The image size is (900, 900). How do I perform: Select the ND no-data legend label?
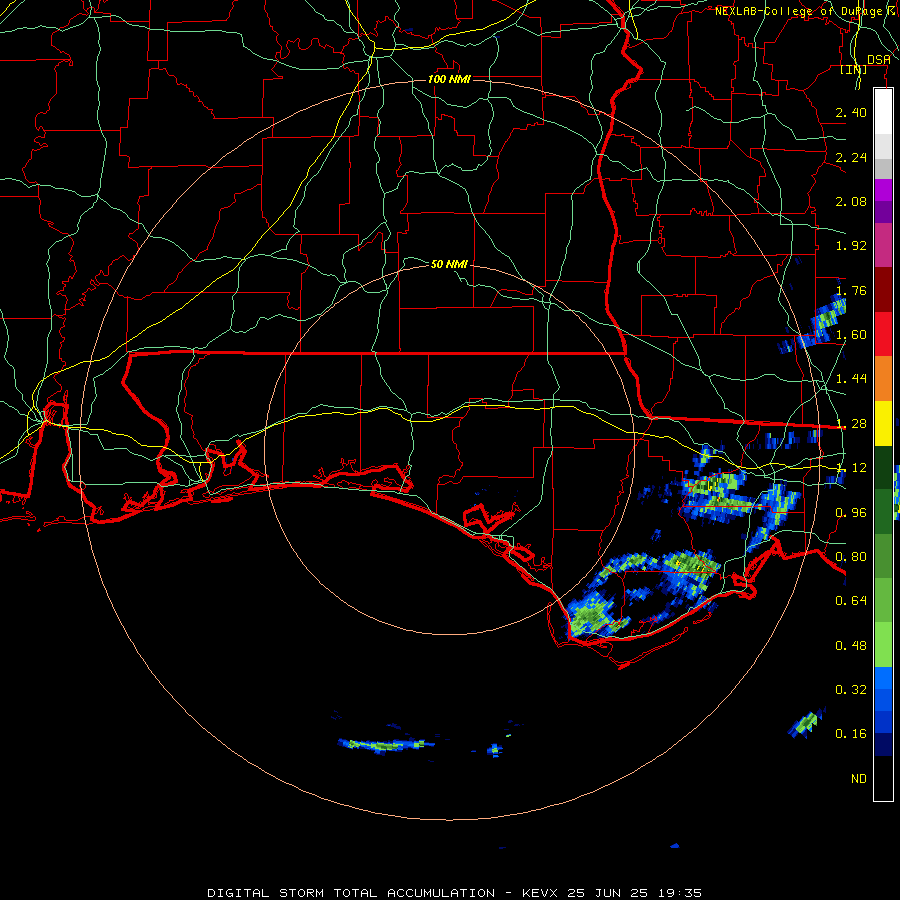[x=859, y=779]
